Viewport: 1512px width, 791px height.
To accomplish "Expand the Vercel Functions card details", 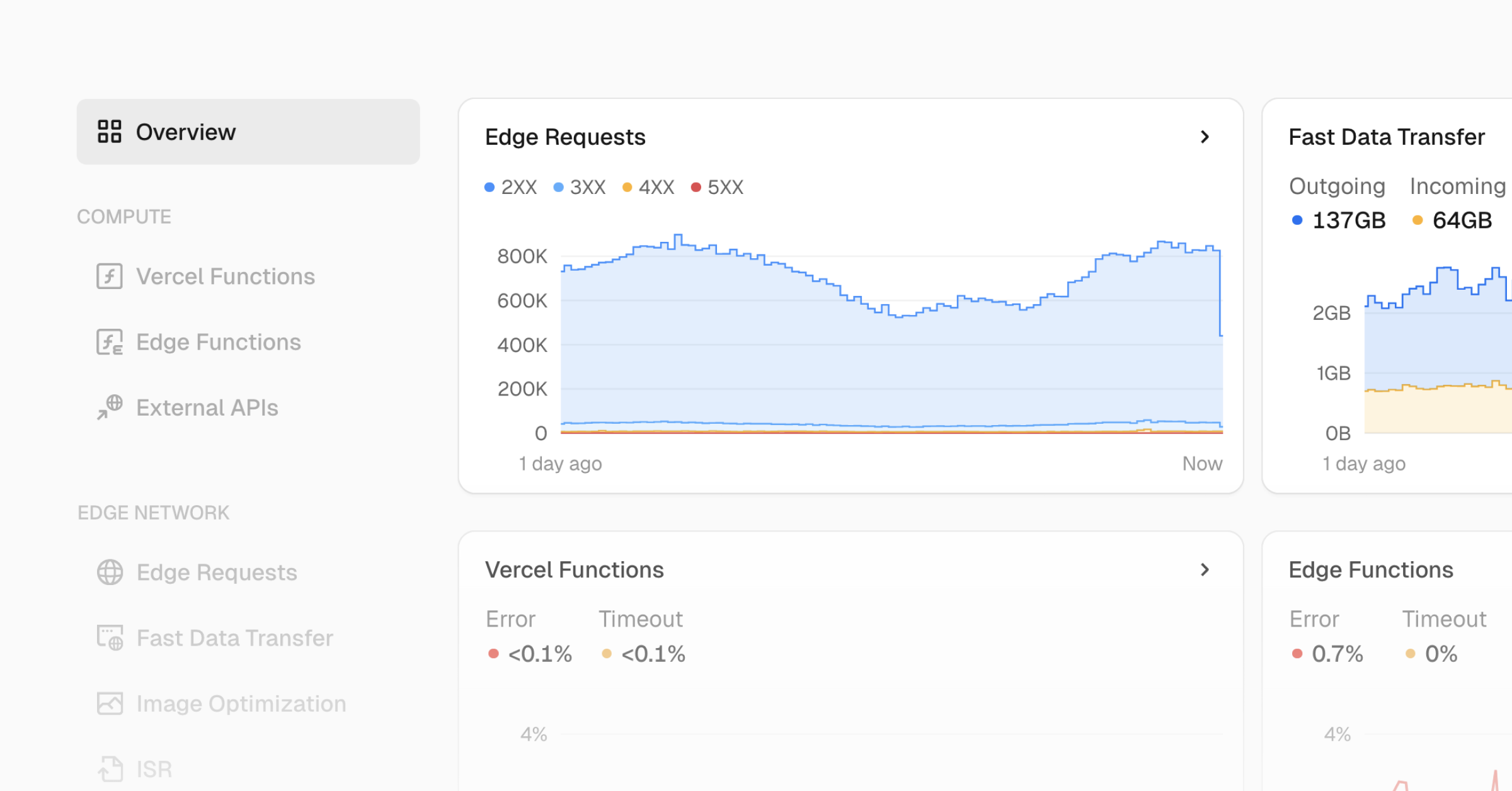I will pyautogui.click(x=1205, y=570).
